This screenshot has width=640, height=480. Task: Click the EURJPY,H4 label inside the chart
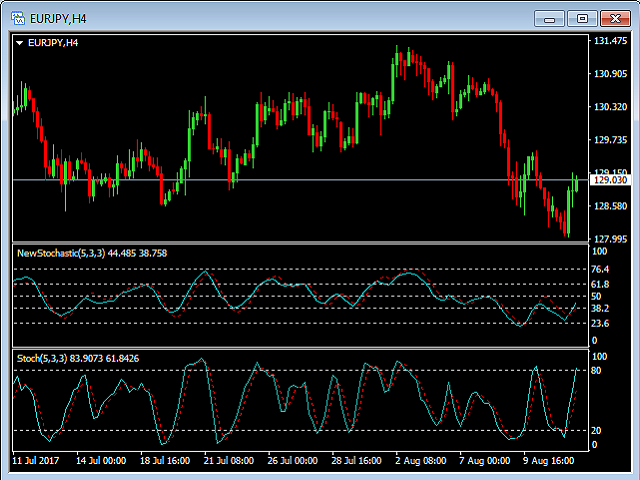[x=53, y=43]
